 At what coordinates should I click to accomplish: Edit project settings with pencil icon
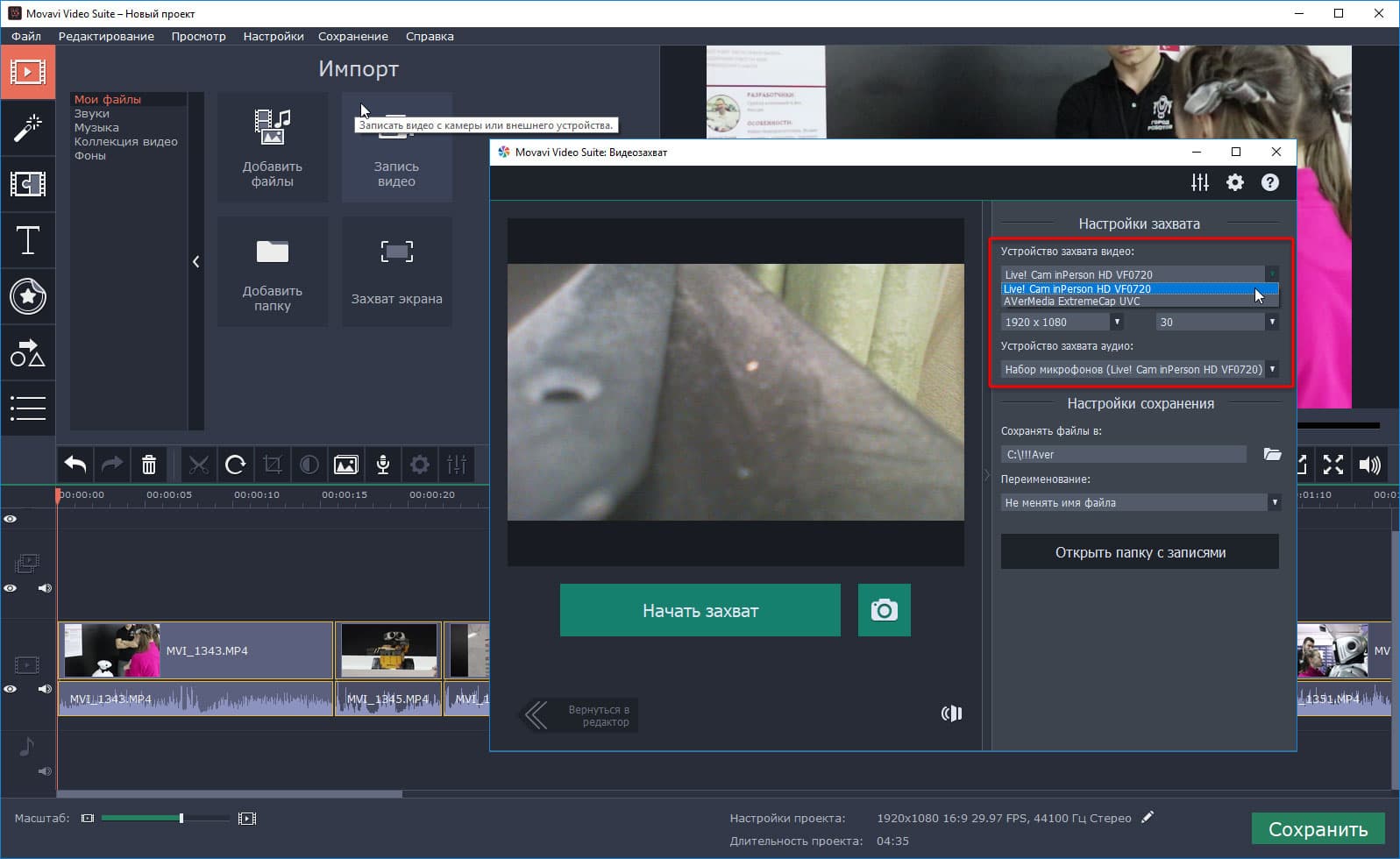[x=1148, y=817]
